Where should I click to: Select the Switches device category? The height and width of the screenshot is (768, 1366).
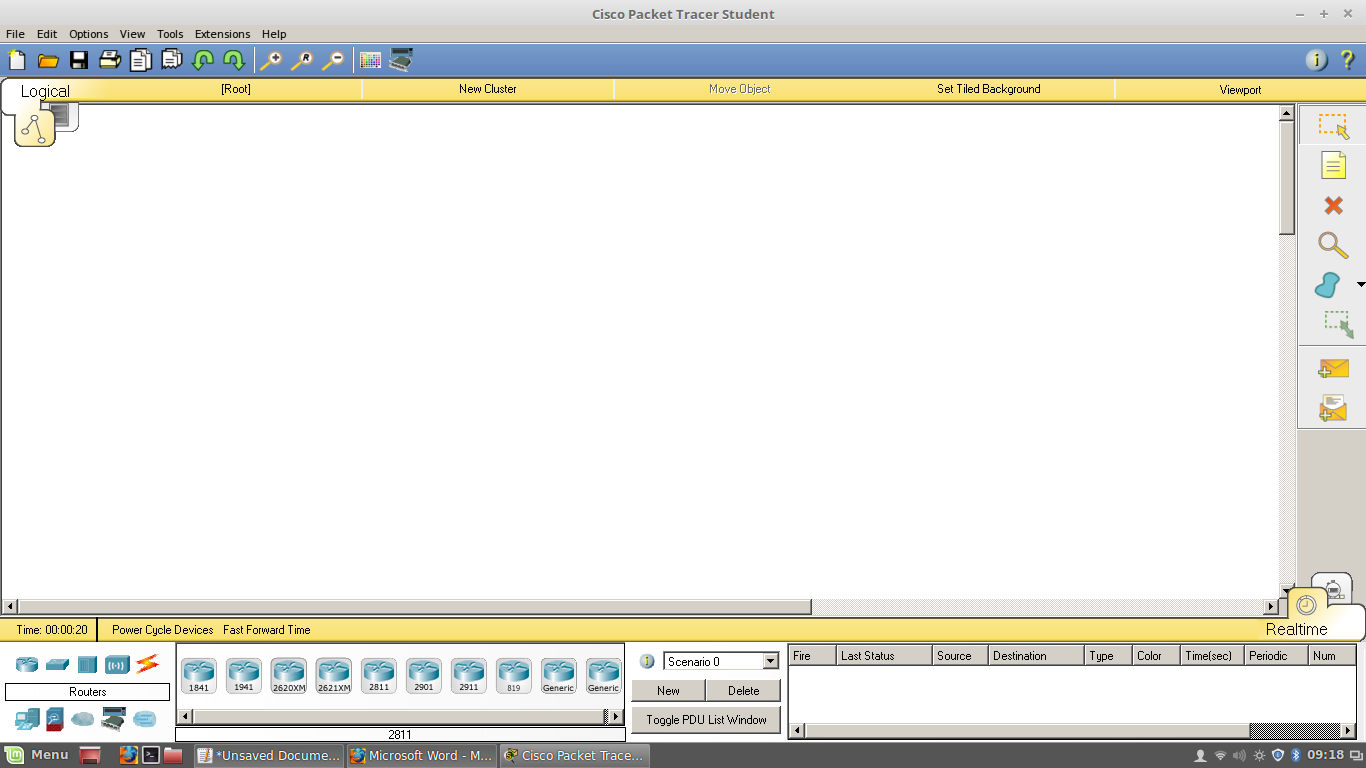57,664
